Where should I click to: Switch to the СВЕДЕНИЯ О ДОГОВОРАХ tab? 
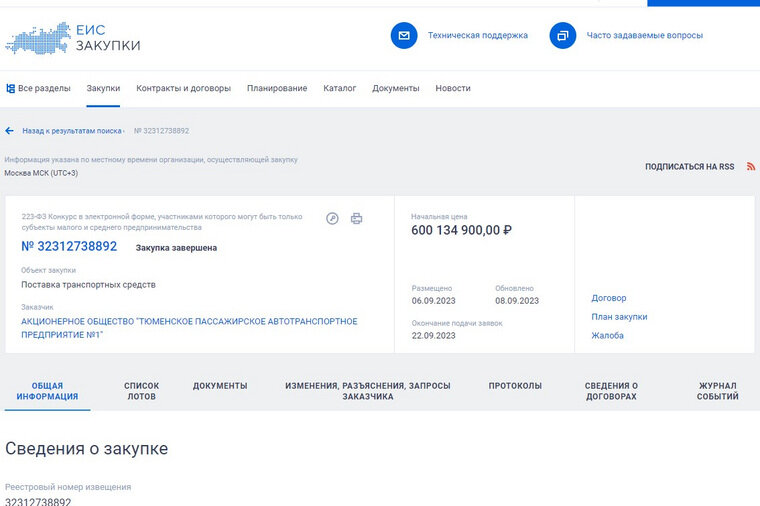pos(611,391)
